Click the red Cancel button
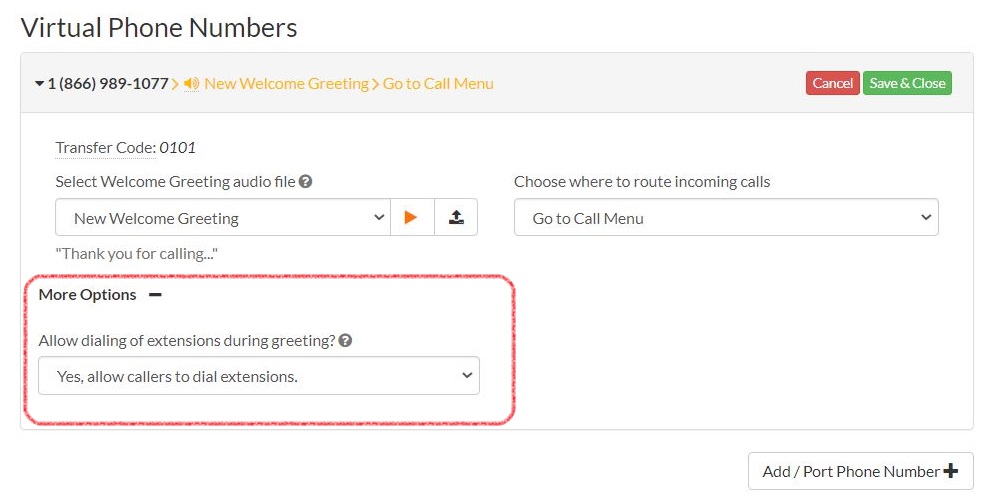This screenshot has height=498, width=982. point(832,83)
